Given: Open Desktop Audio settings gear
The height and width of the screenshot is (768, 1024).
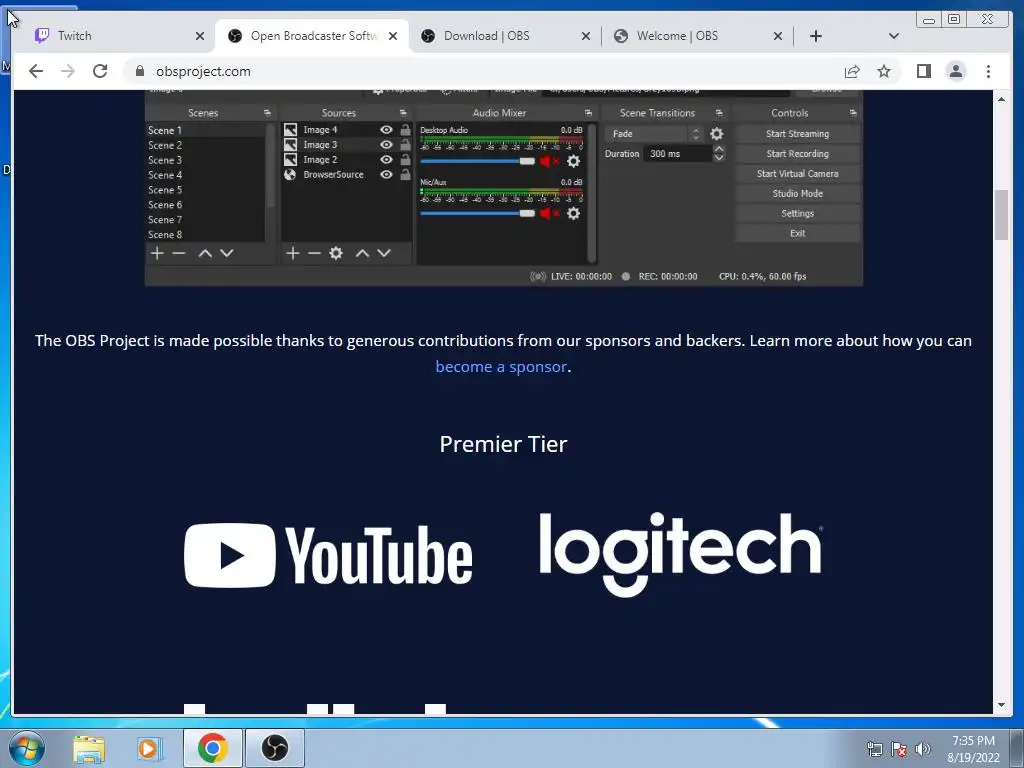Looking at the screenshot, I should coord(573,161).
